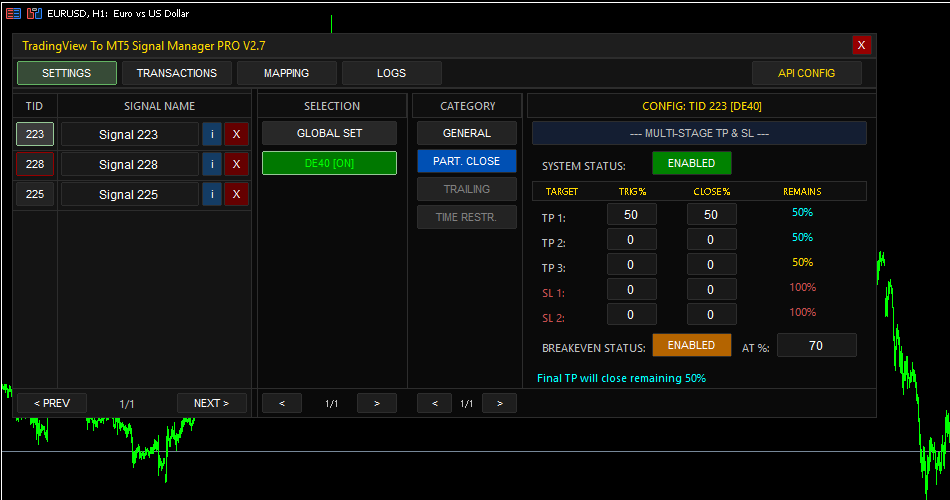Edit SL 1 trigger percent field

pos(631,289)
